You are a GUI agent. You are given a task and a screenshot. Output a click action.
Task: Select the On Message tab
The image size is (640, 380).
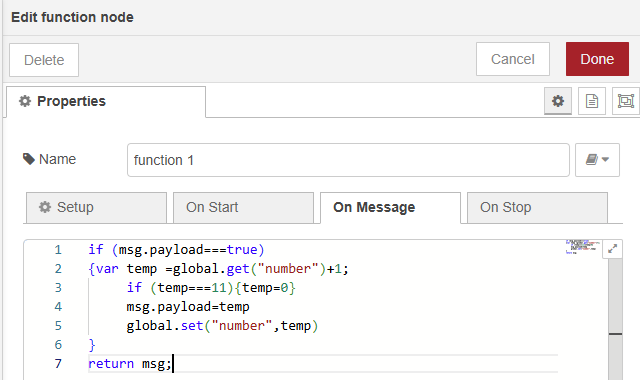click(x=390, y=208)
